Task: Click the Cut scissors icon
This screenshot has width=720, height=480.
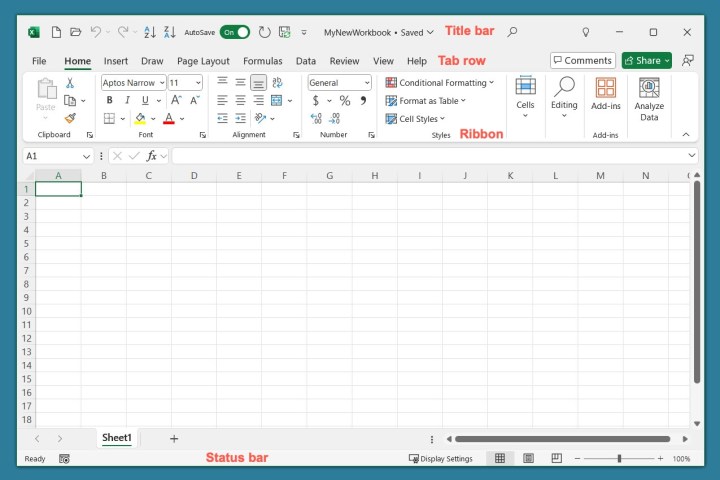Action: coord(70,83)
